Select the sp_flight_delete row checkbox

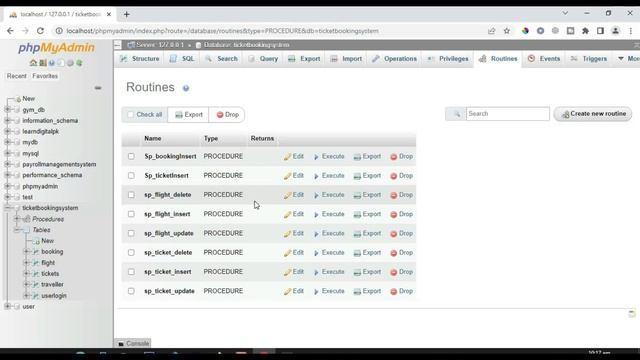[131, 195]
